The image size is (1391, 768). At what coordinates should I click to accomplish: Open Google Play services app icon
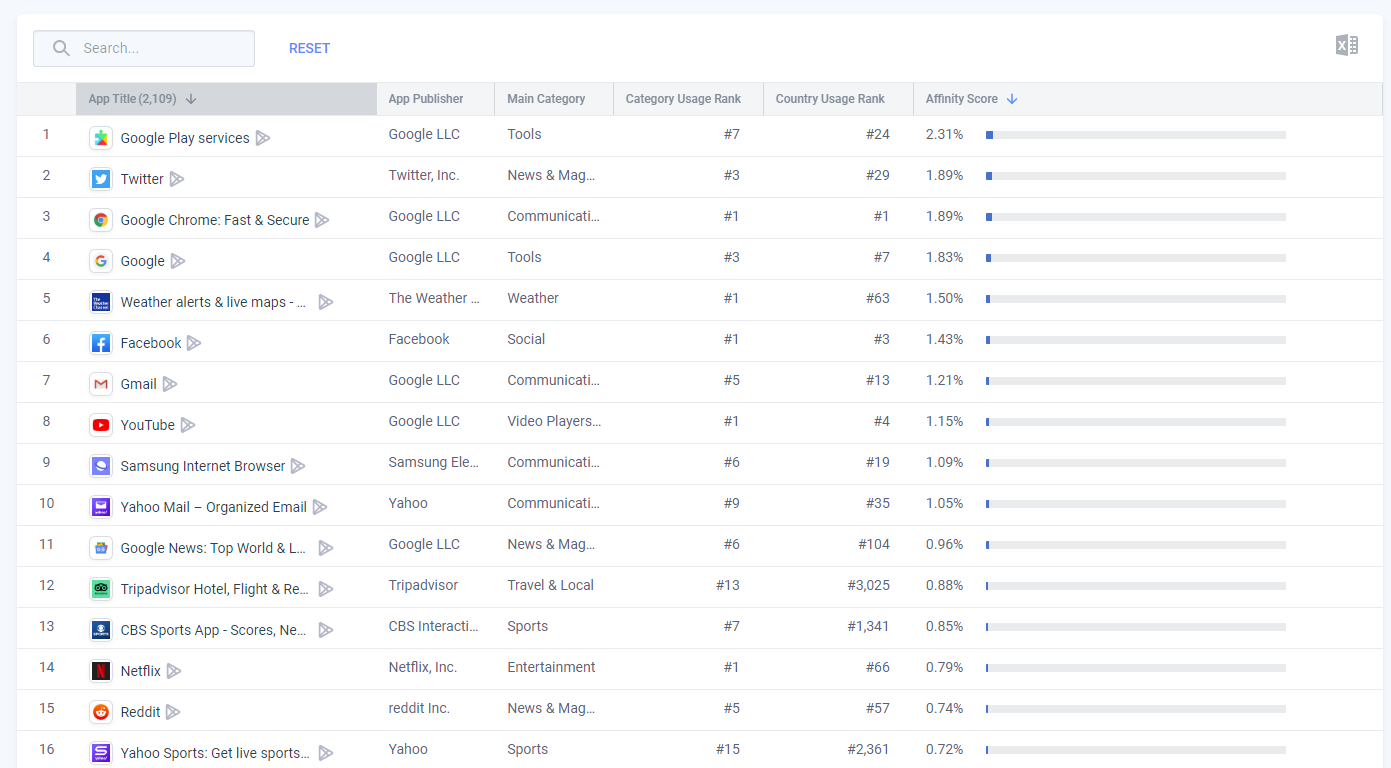pyautogui.click(x=100, y=138)
